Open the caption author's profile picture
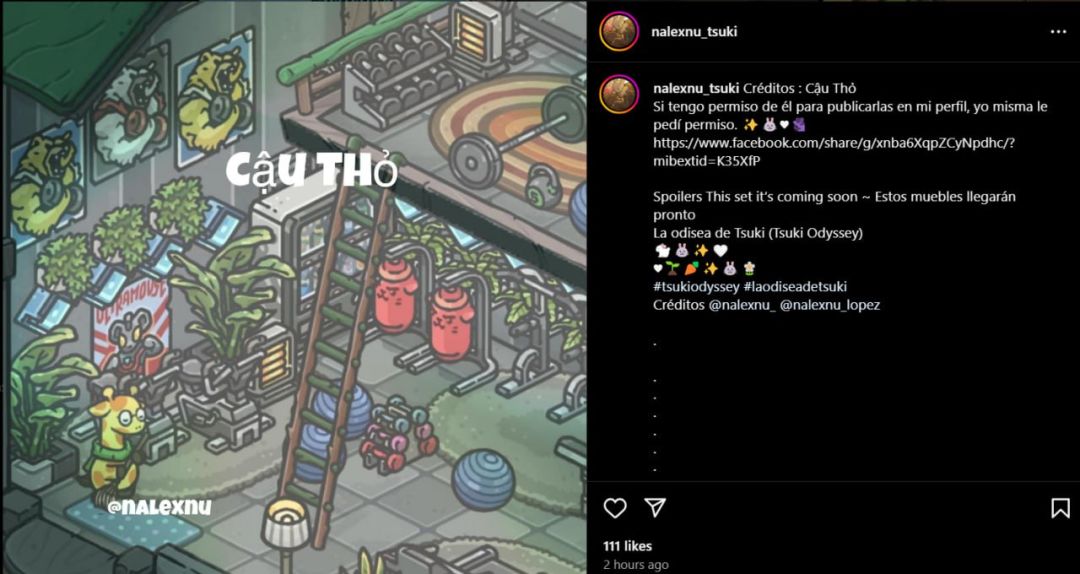Screen dimensions: 1080x574 (619, 94)
